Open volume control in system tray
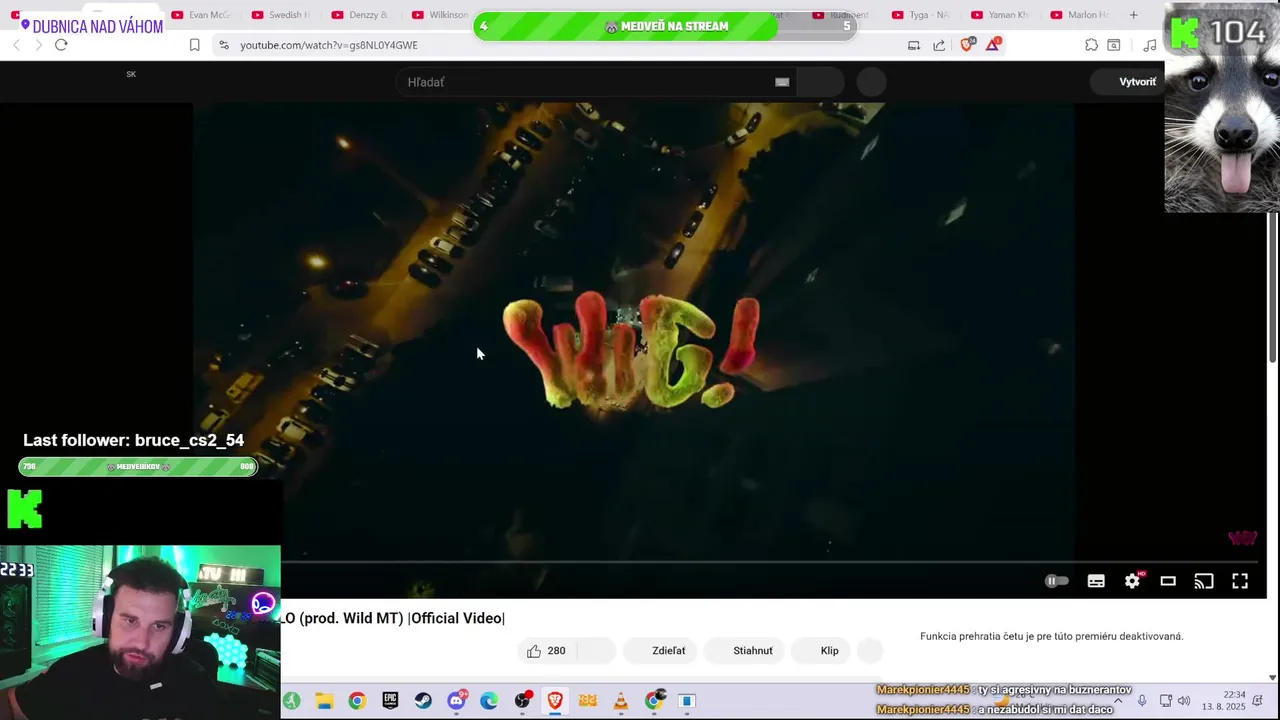The width and height of the screenshot is (1280, 720). [1184, 701]
